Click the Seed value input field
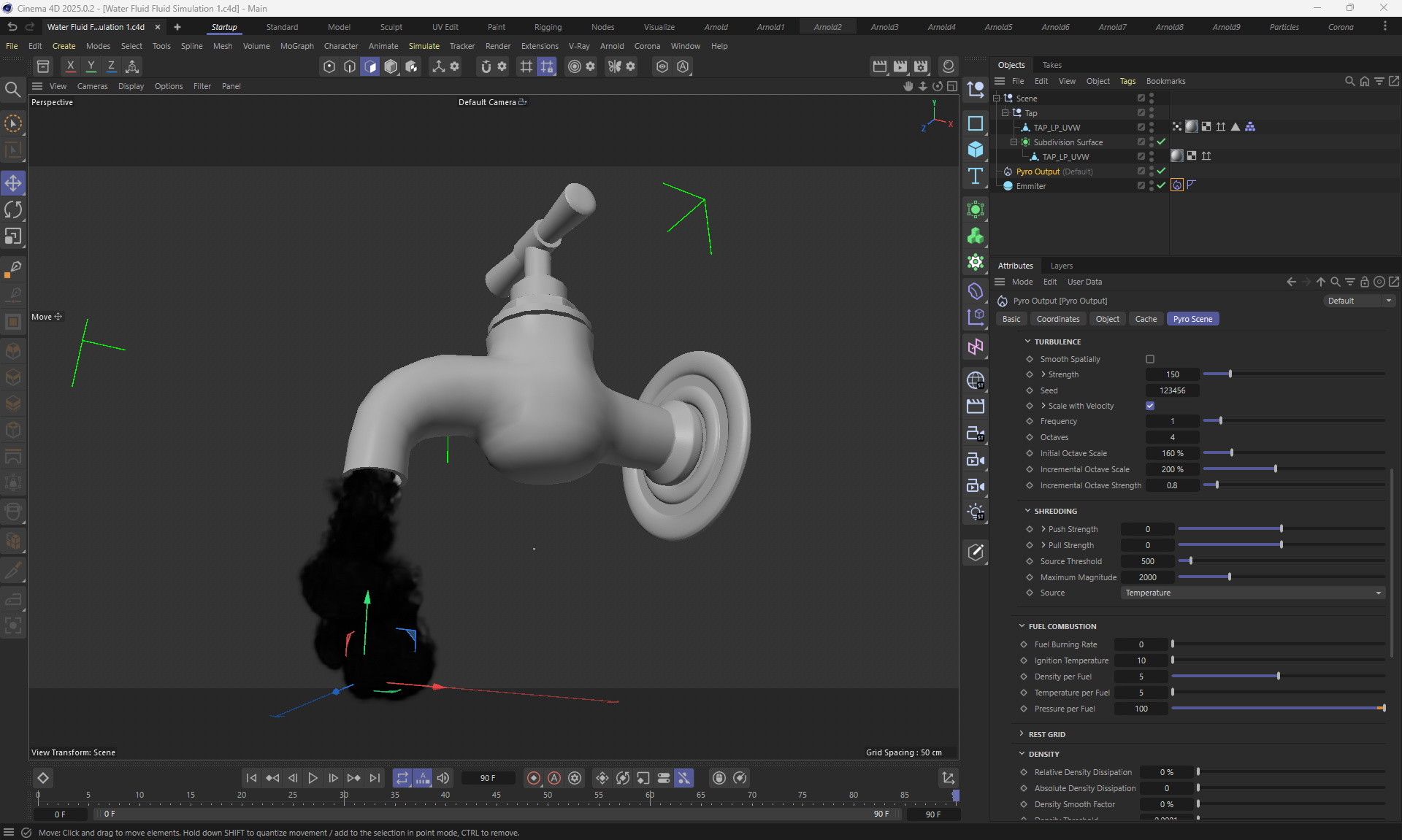The width and height of the screenshot is (1402, 840). [1172, 390]
